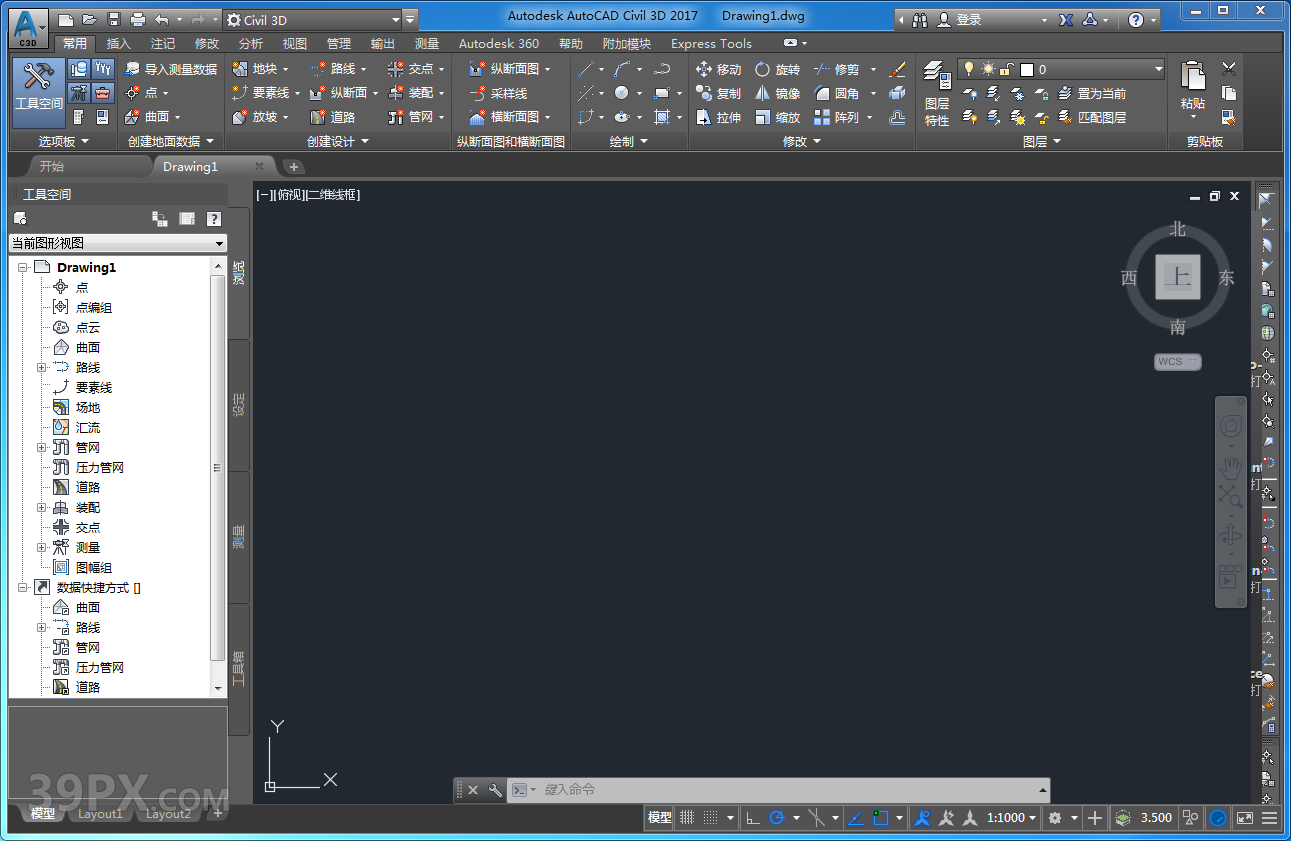Click the workspace switching gear in status bar
Image resolution: width=1291 pixels, height=841 pixels.
click(1054, 817)
